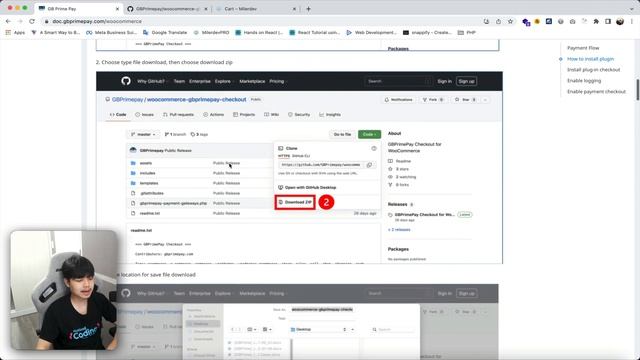Jump to How to install plugin section

click(x=590, y=59)
